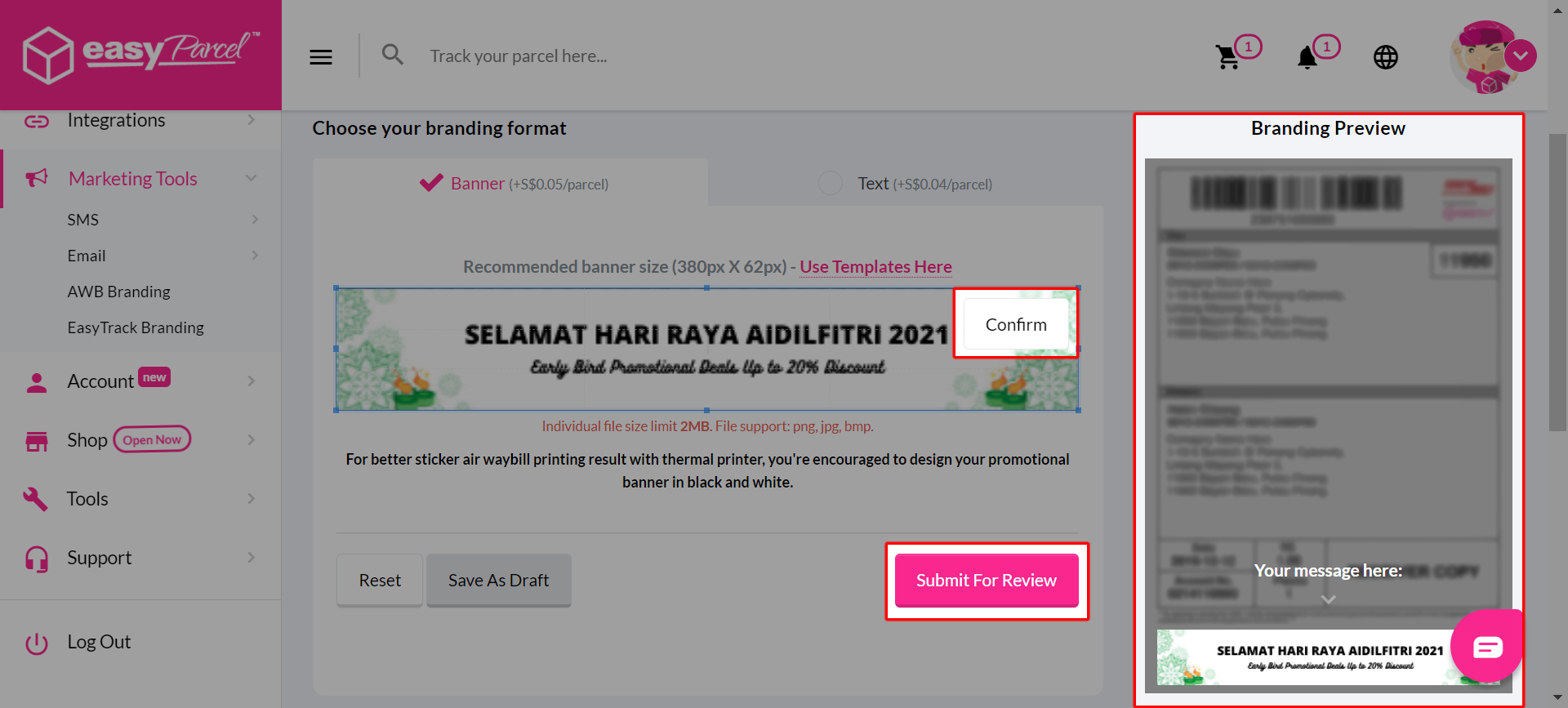Keep Banner format selected via its checkmark
The image size is (1568, 708).
pos(430,182)
